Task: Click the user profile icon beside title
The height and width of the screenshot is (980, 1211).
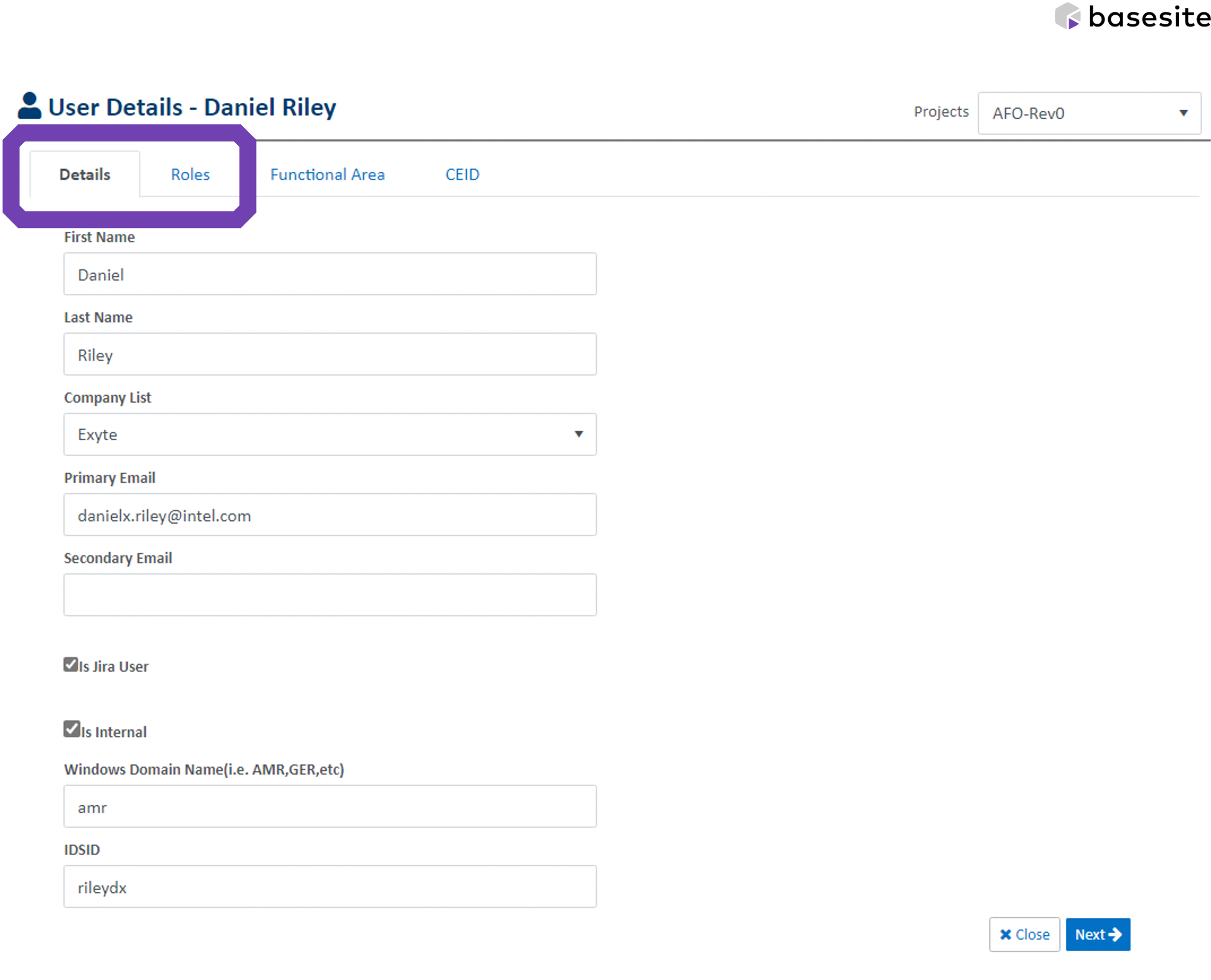Action: 29,106
